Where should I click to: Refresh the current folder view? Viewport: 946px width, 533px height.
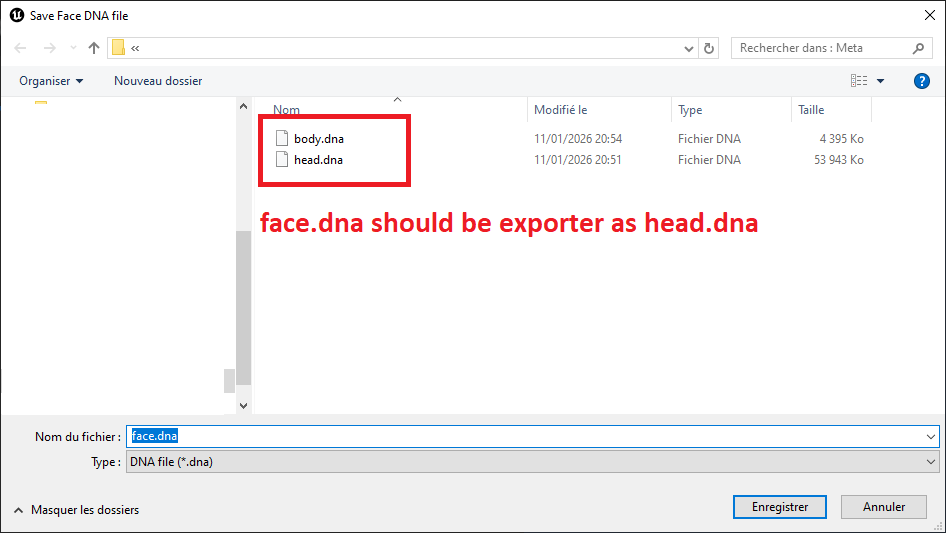coord(709,48)
